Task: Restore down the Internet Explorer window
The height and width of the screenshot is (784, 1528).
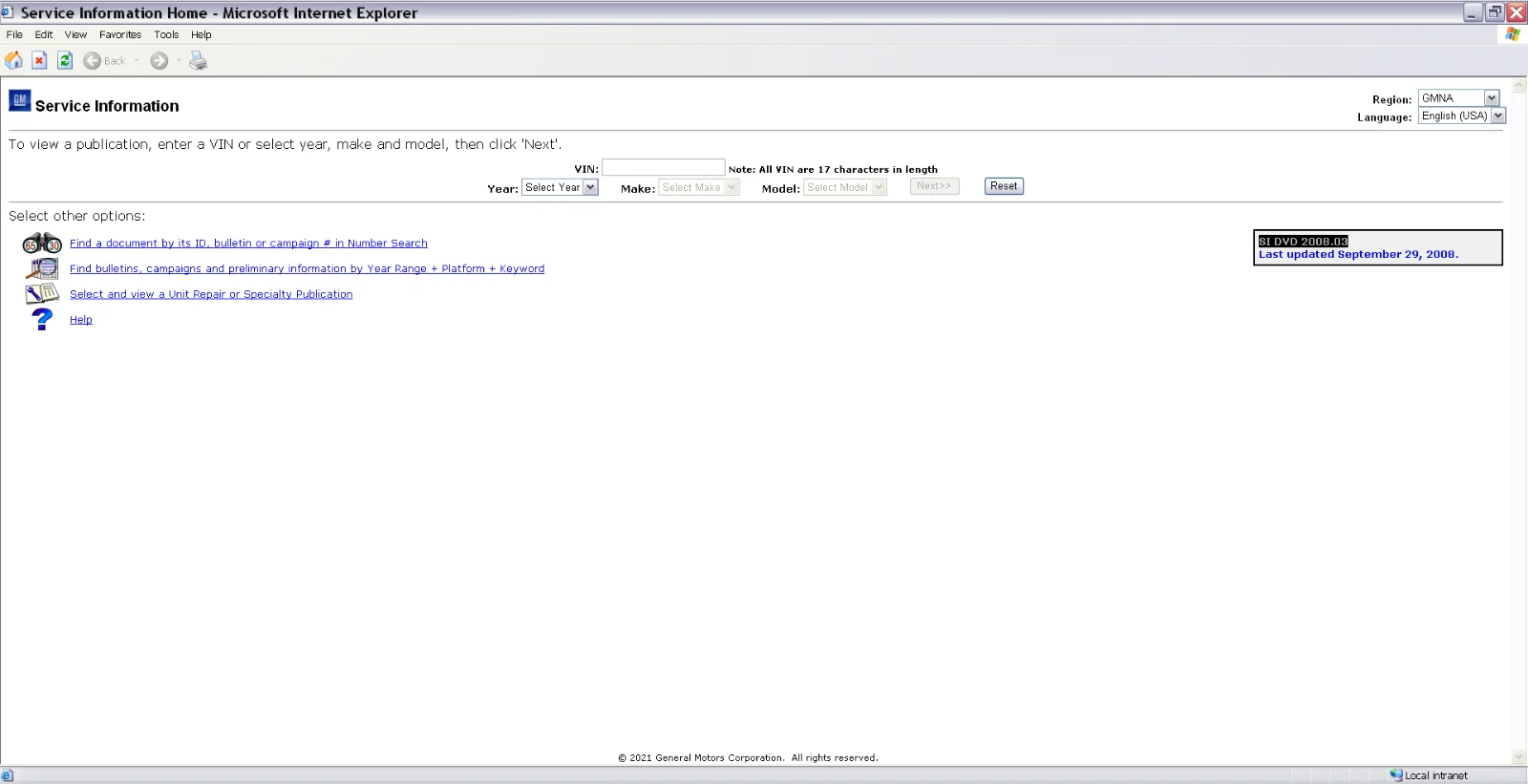Action: coord(1495,12)
